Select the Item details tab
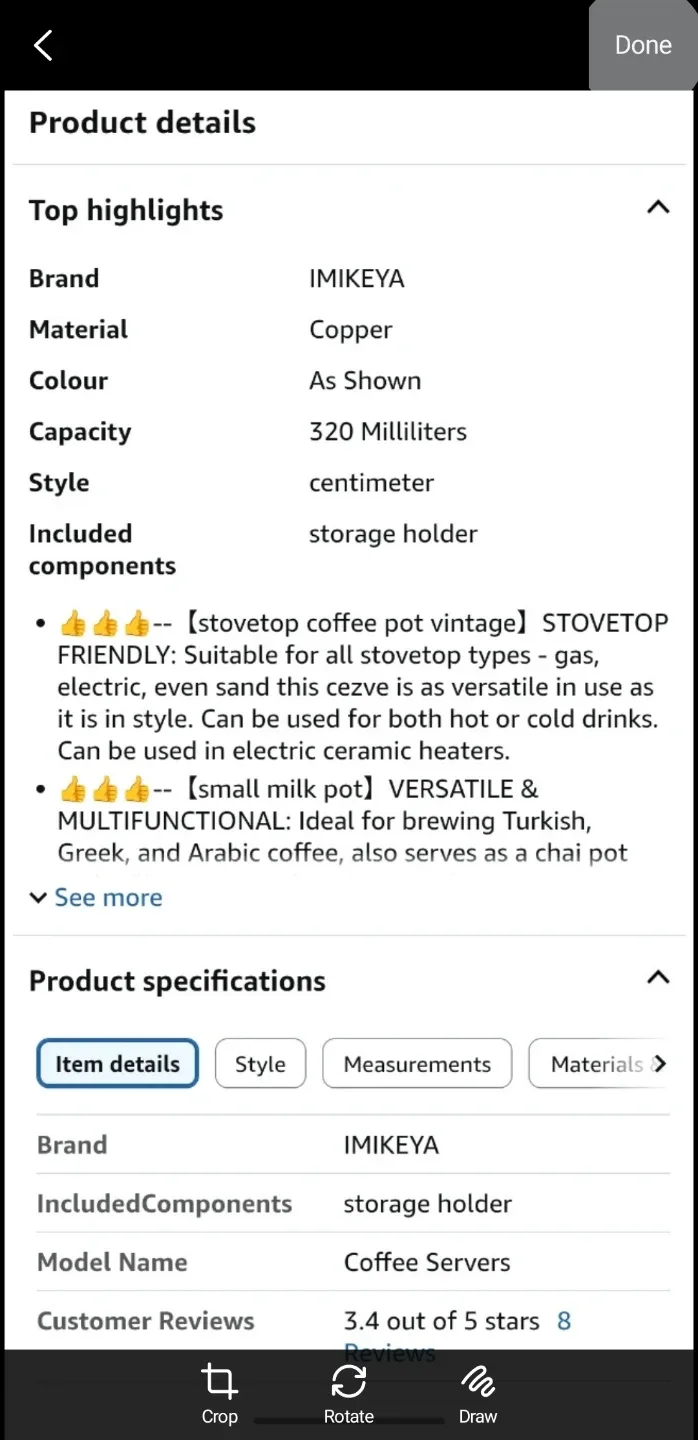The height and width of the screenshot is (1440, 698). click(117, 1063)
